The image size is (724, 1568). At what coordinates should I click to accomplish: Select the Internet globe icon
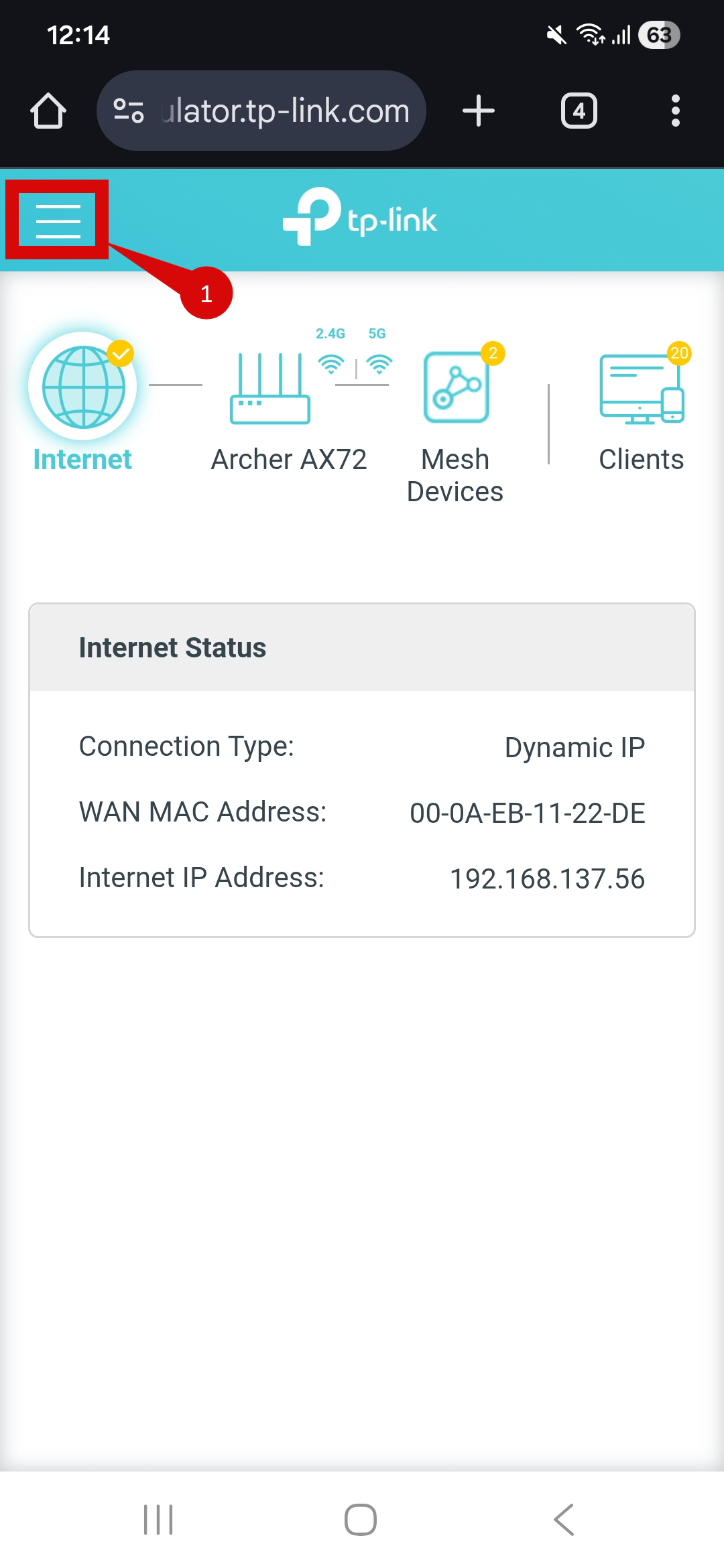83,387
